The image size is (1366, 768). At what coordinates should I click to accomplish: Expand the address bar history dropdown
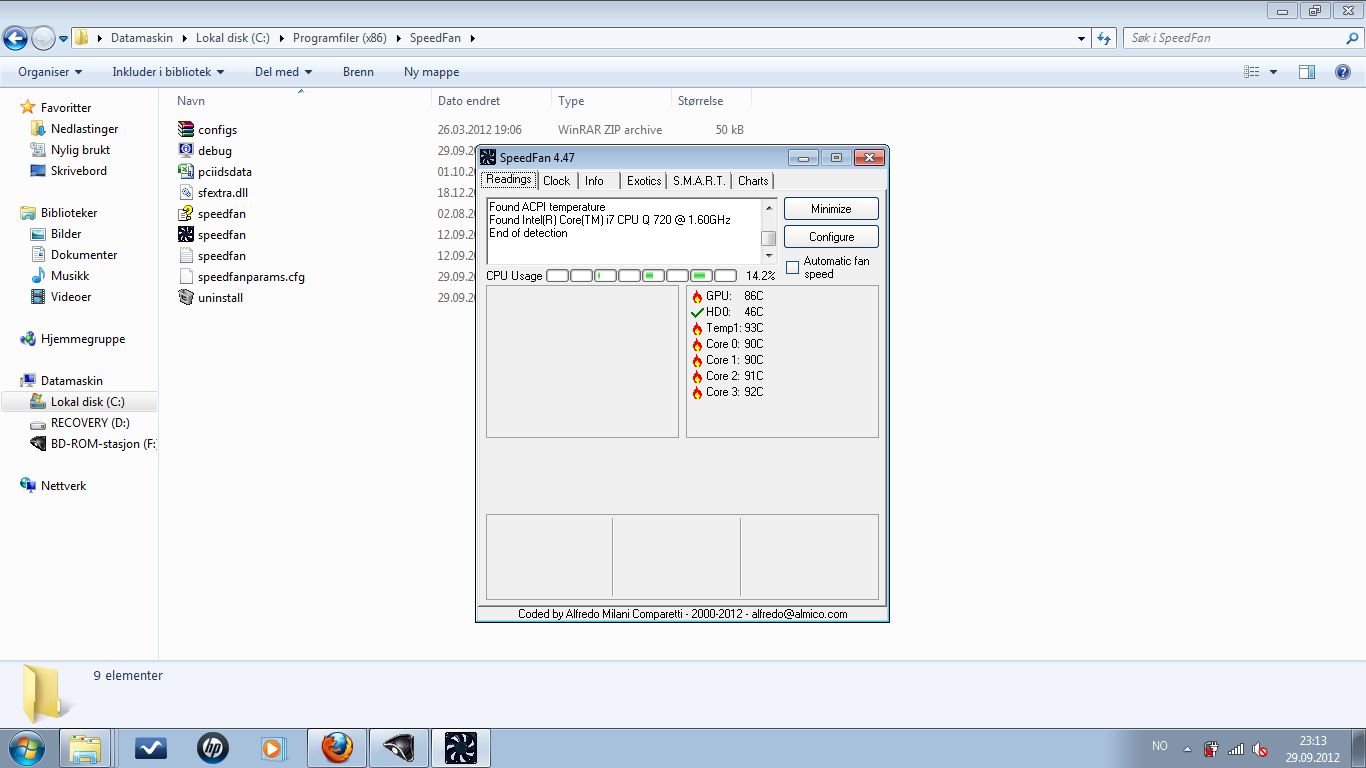pyautogui.click(x=1082, y=38)
